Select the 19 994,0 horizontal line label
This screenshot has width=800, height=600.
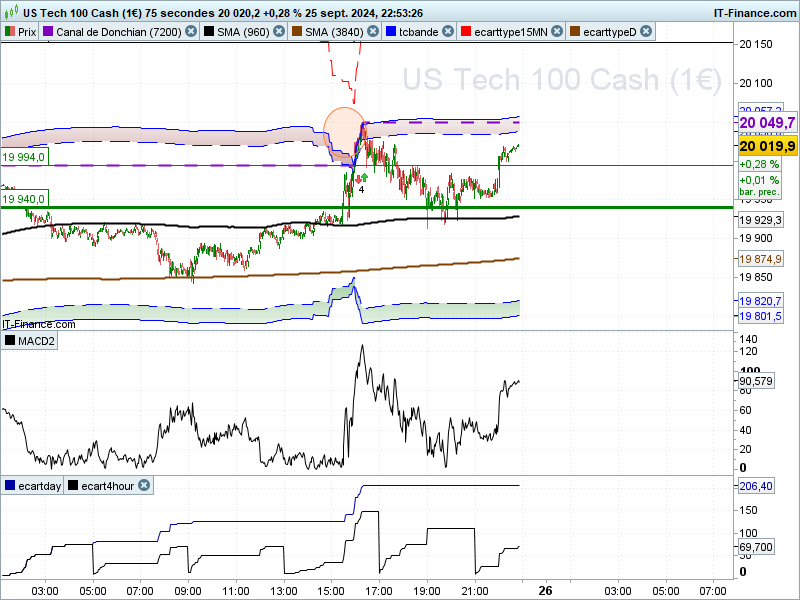click(x=24, y=157)
